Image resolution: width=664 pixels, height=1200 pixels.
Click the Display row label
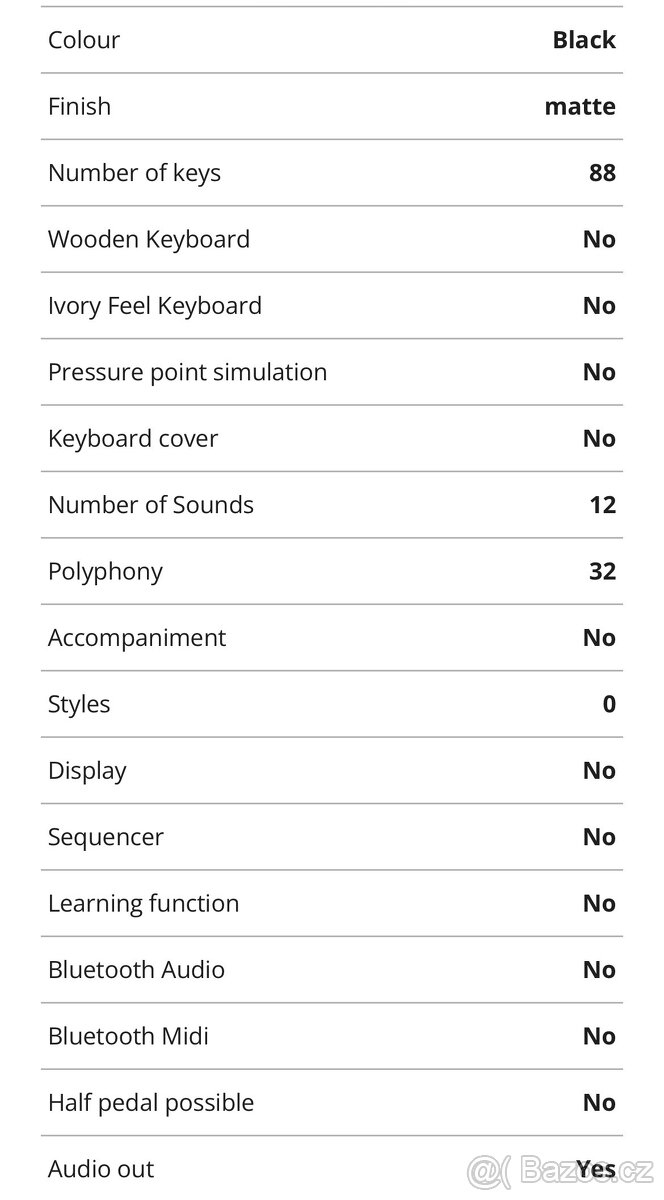87,770
